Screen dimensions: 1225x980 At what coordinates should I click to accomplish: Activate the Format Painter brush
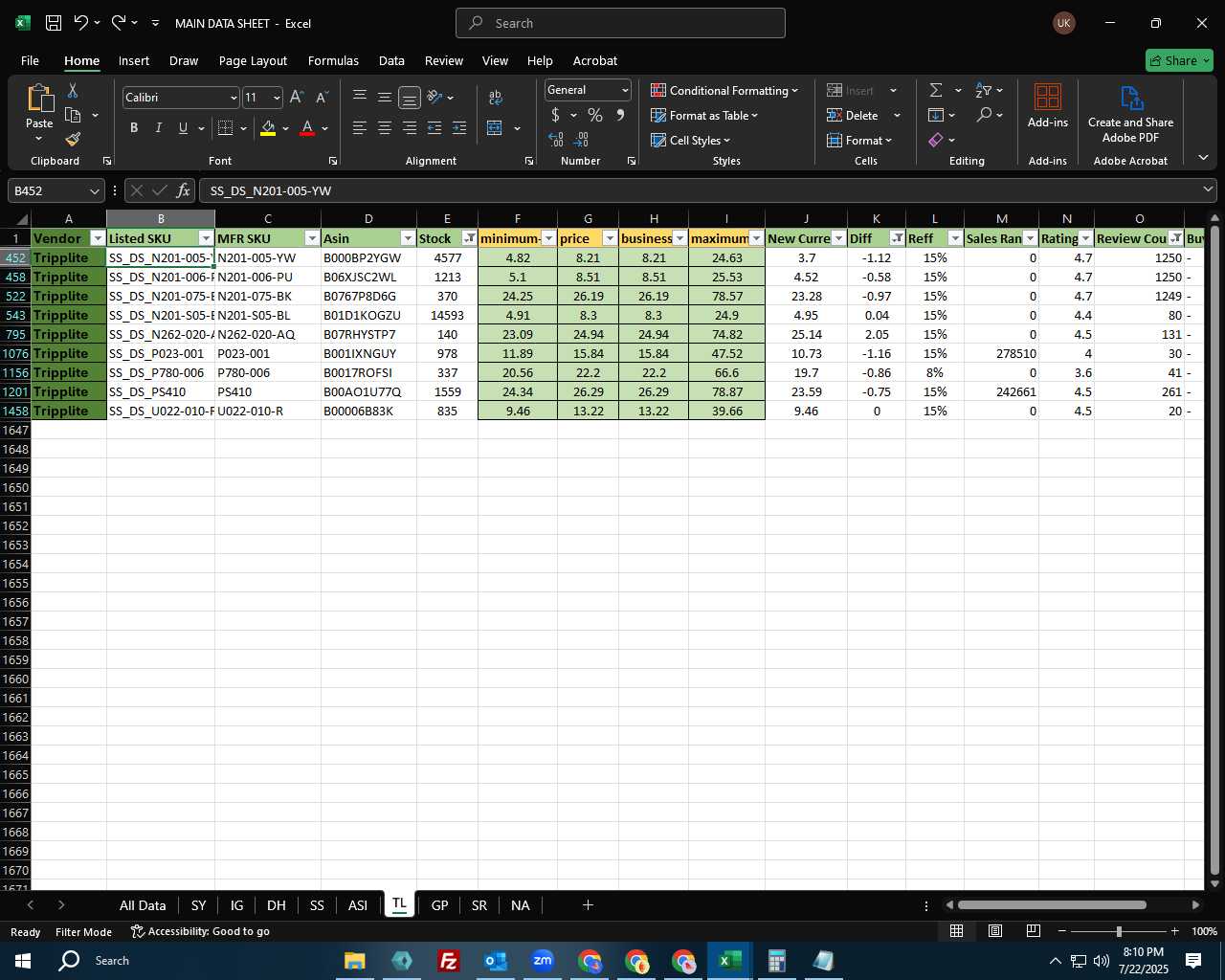pyautogui.click(x=73, y=140)
